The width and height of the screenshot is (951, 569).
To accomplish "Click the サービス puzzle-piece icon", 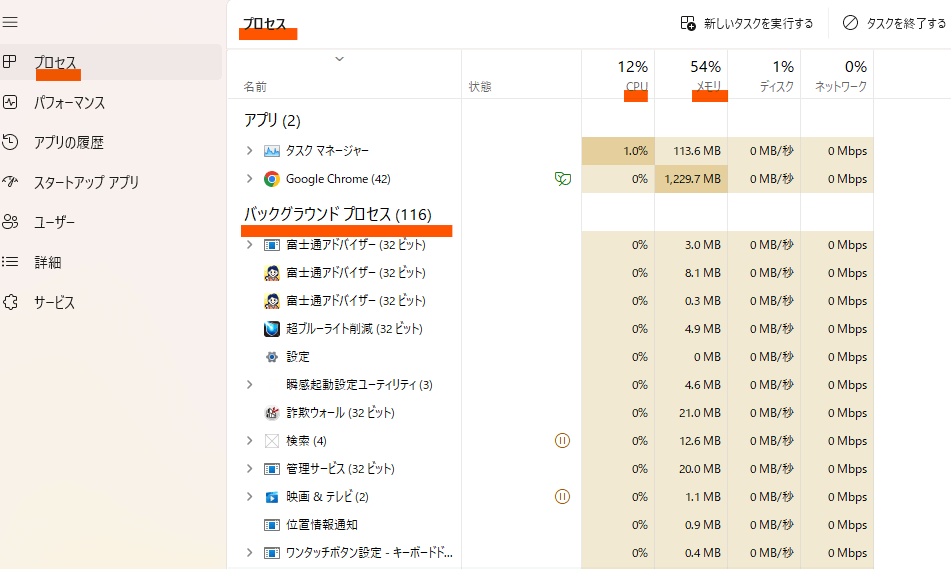I will 10,301.
